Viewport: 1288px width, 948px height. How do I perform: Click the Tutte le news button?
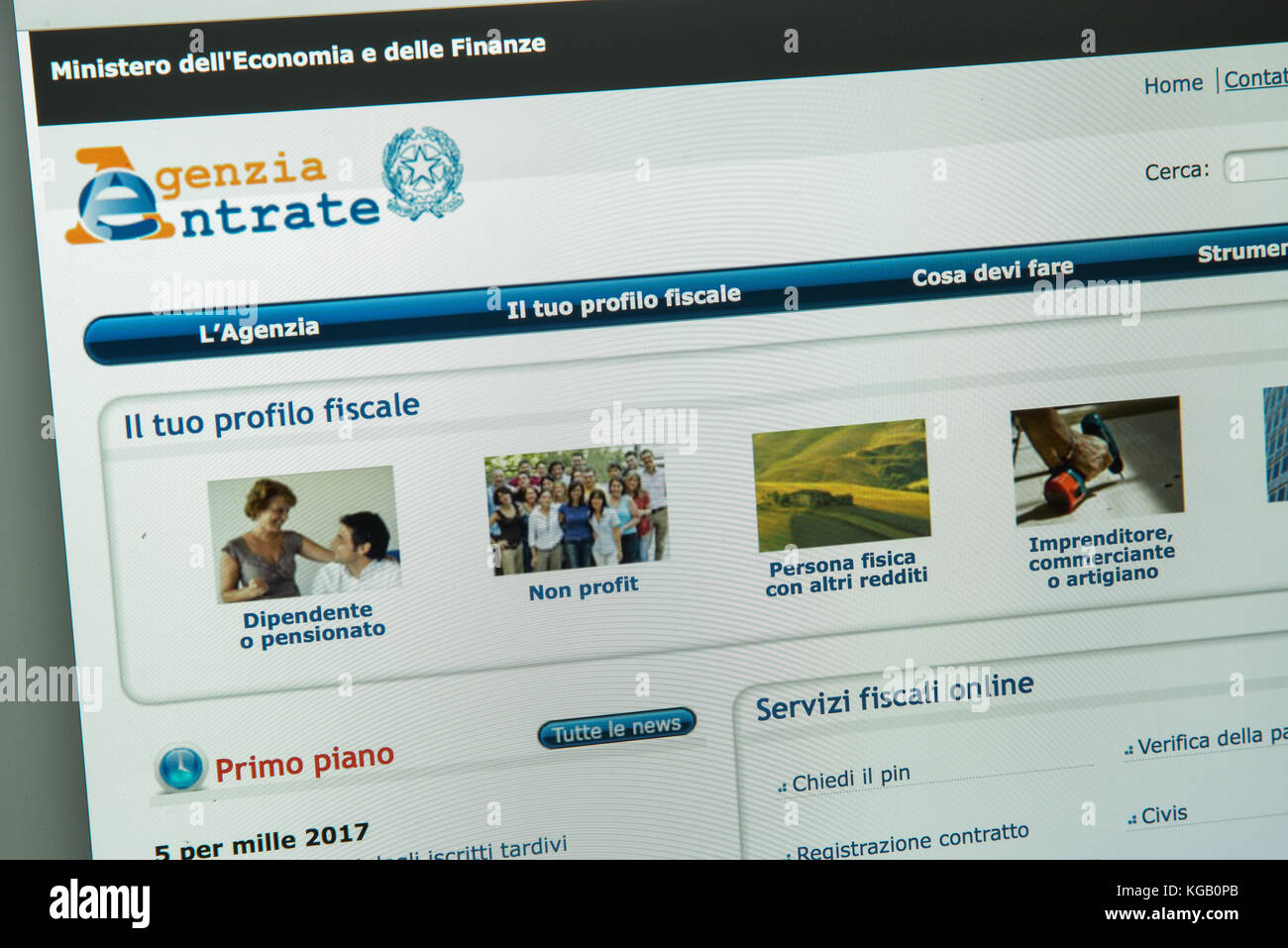click(616, 729)
